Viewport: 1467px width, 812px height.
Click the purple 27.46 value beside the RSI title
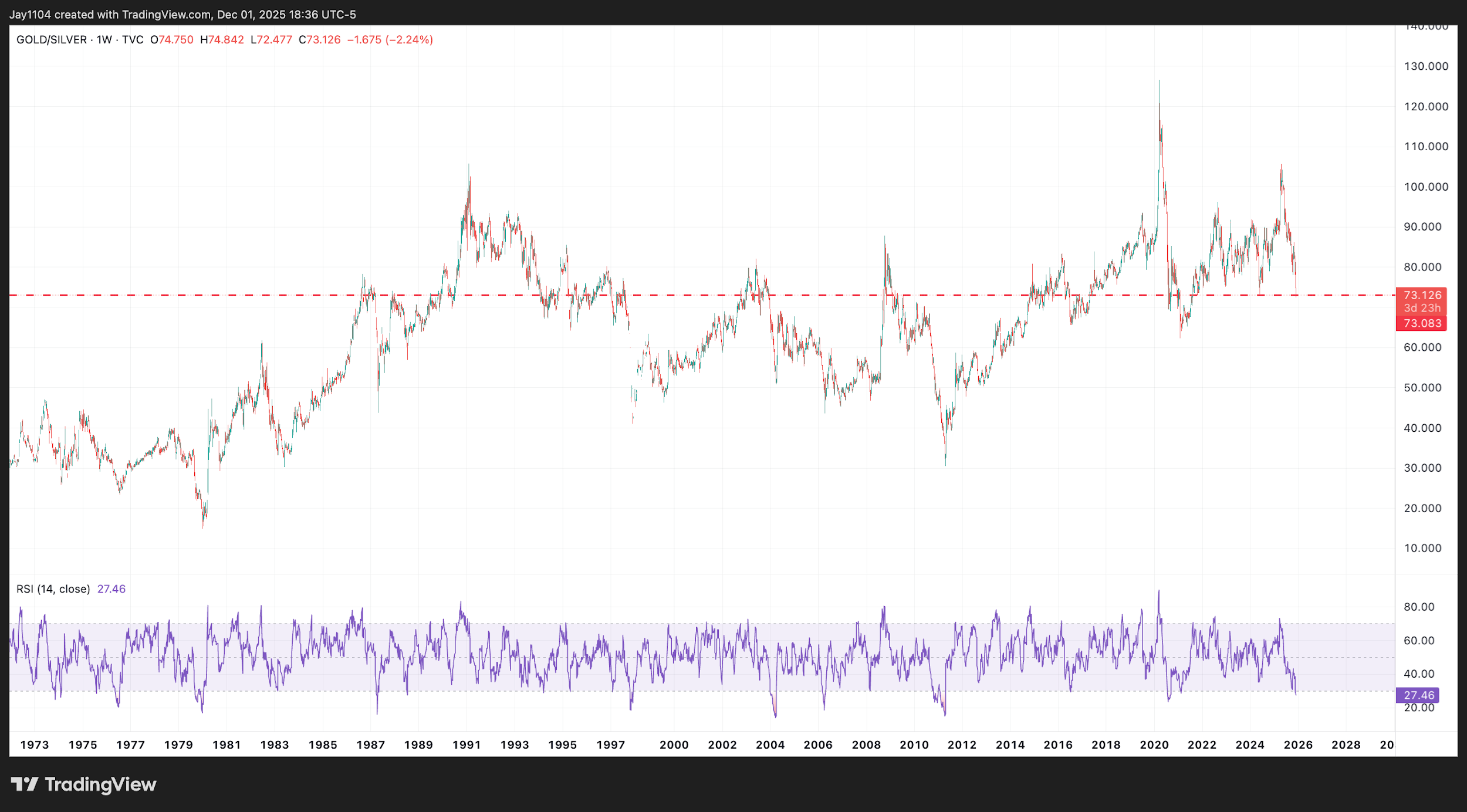tap(111, 589)
